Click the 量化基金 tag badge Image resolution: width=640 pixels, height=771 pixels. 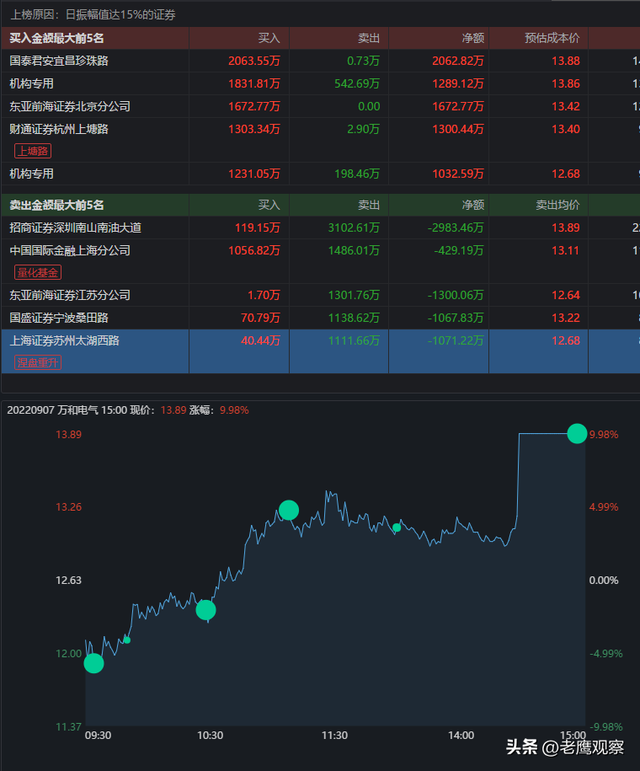click(x=38, y=272)
